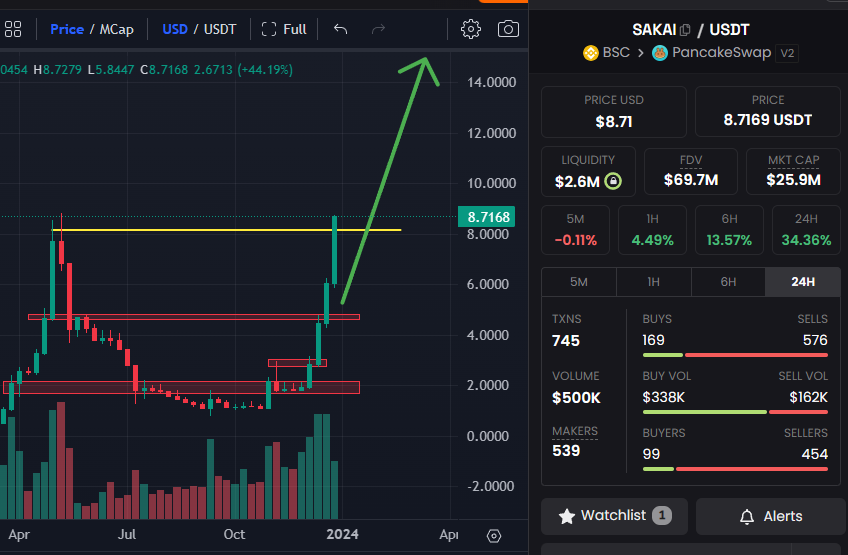Expand chart with Full button
848x555 pixels.
pyautogui.click(x=284, y=29)
